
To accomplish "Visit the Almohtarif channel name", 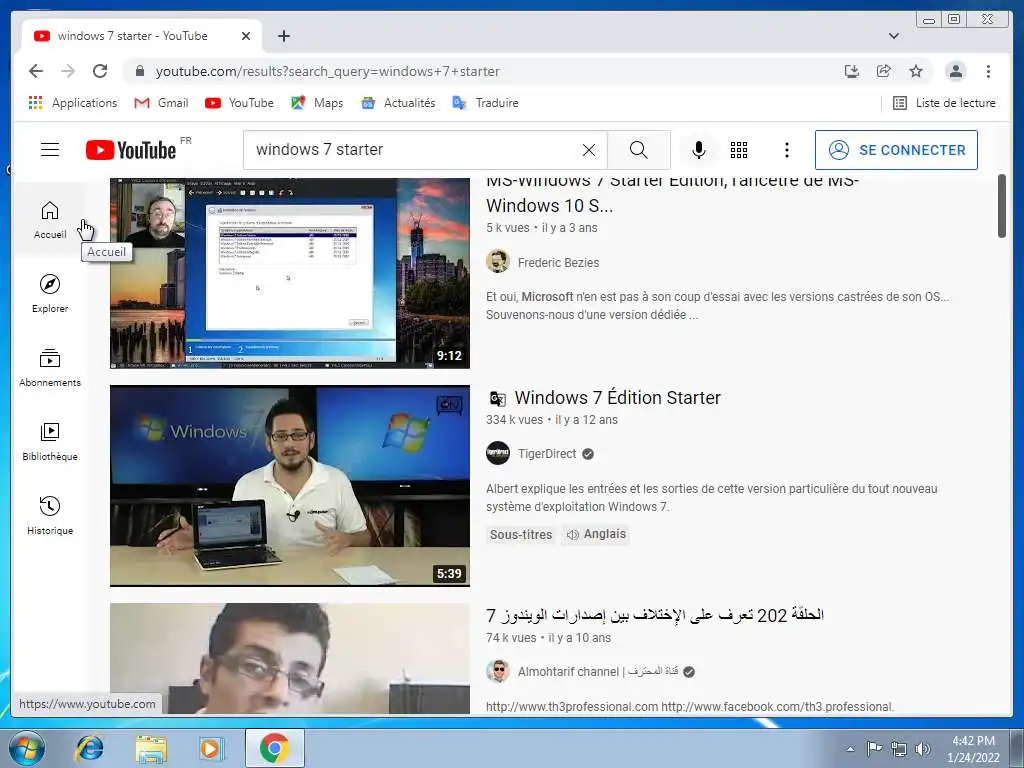I will (598, 671).
